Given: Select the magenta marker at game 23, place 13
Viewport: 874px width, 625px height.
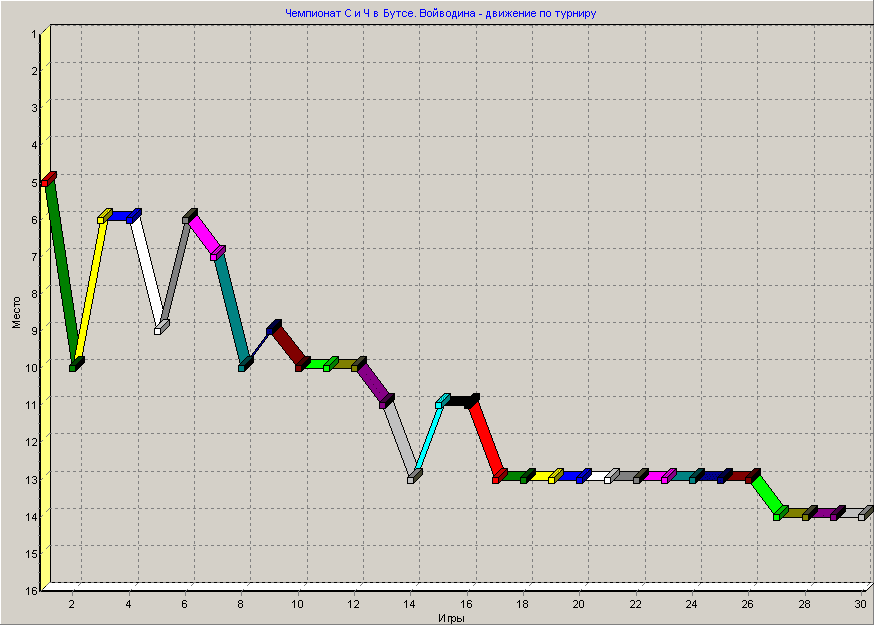Looking at the screenshot, I should point(669,476).
